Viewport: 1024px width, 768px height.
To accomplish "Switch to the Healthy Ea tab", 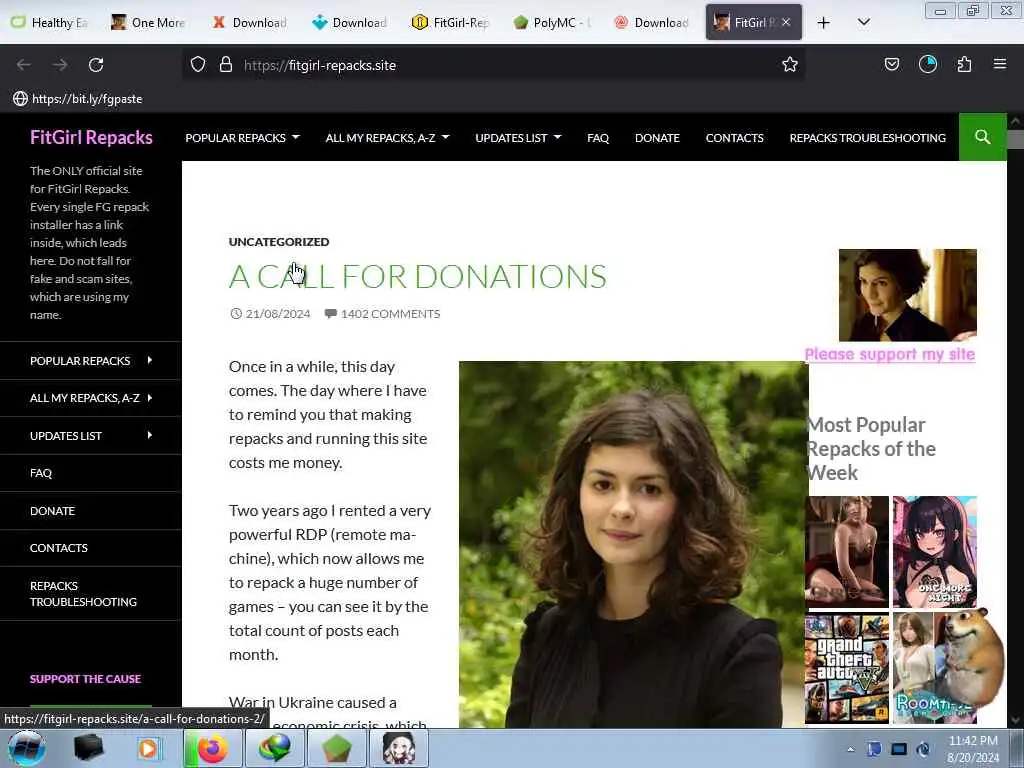I will [x=49, y=22].
